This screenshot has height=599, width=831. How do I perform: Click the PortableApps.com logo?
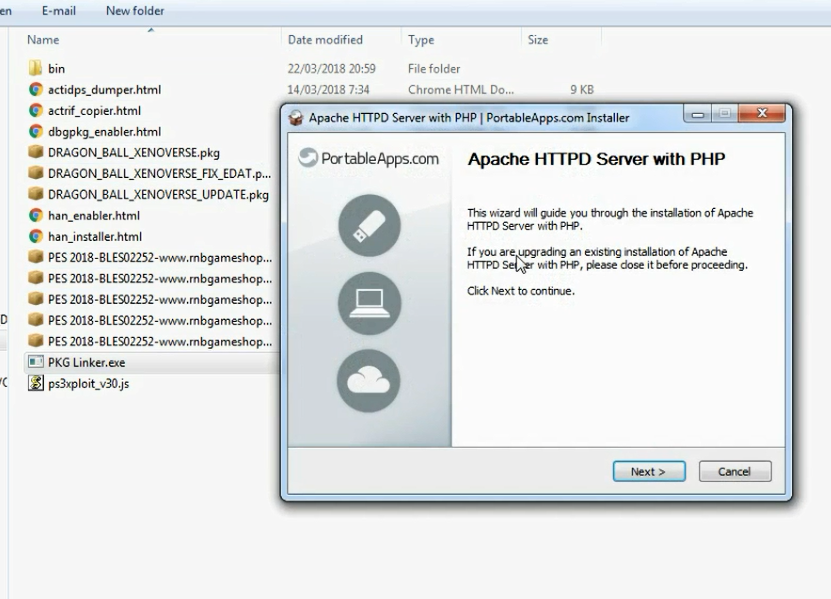tap(368, 158)
